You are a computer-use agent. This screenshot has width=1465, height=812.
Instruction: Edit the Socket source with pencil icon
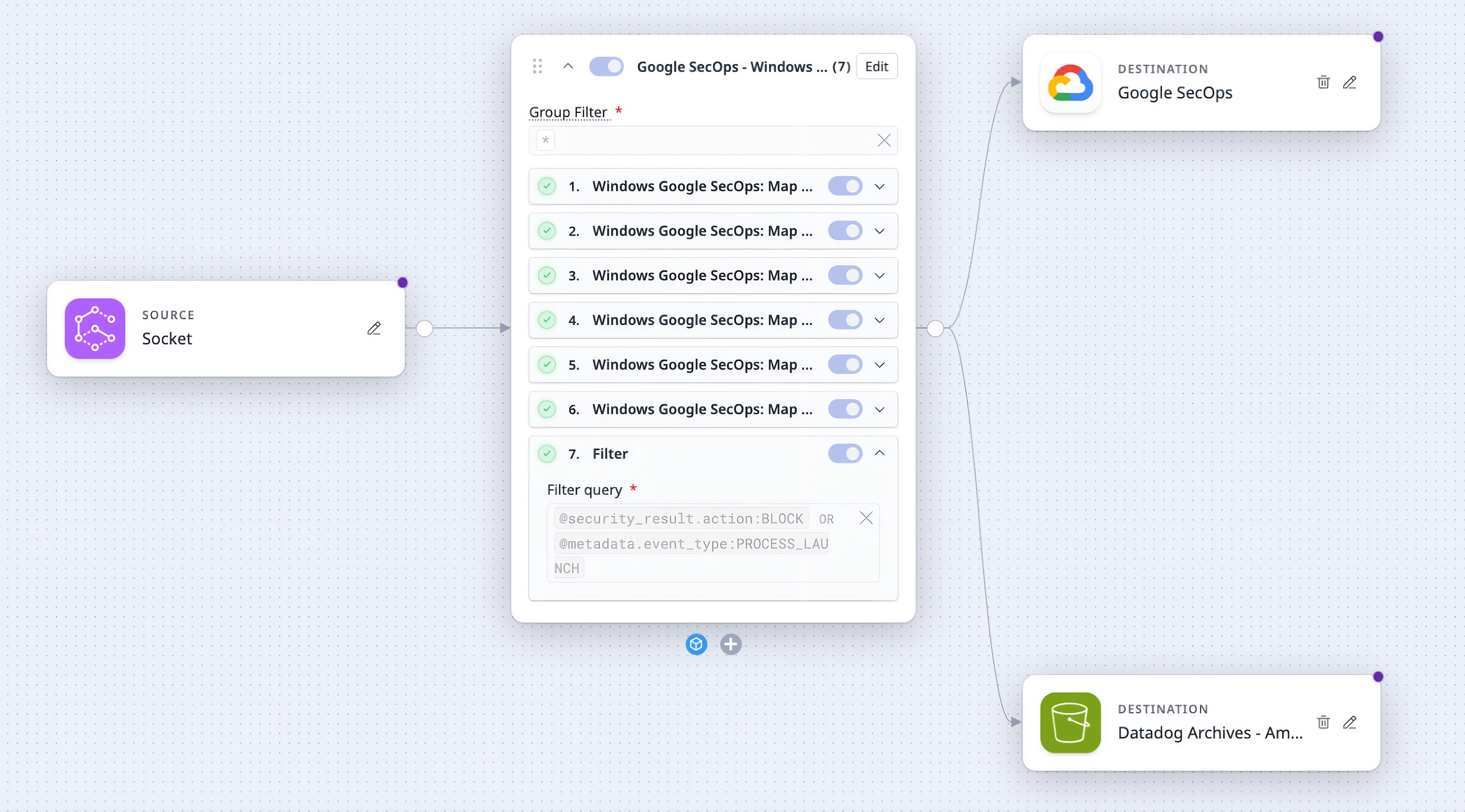(x=374, y=328)
